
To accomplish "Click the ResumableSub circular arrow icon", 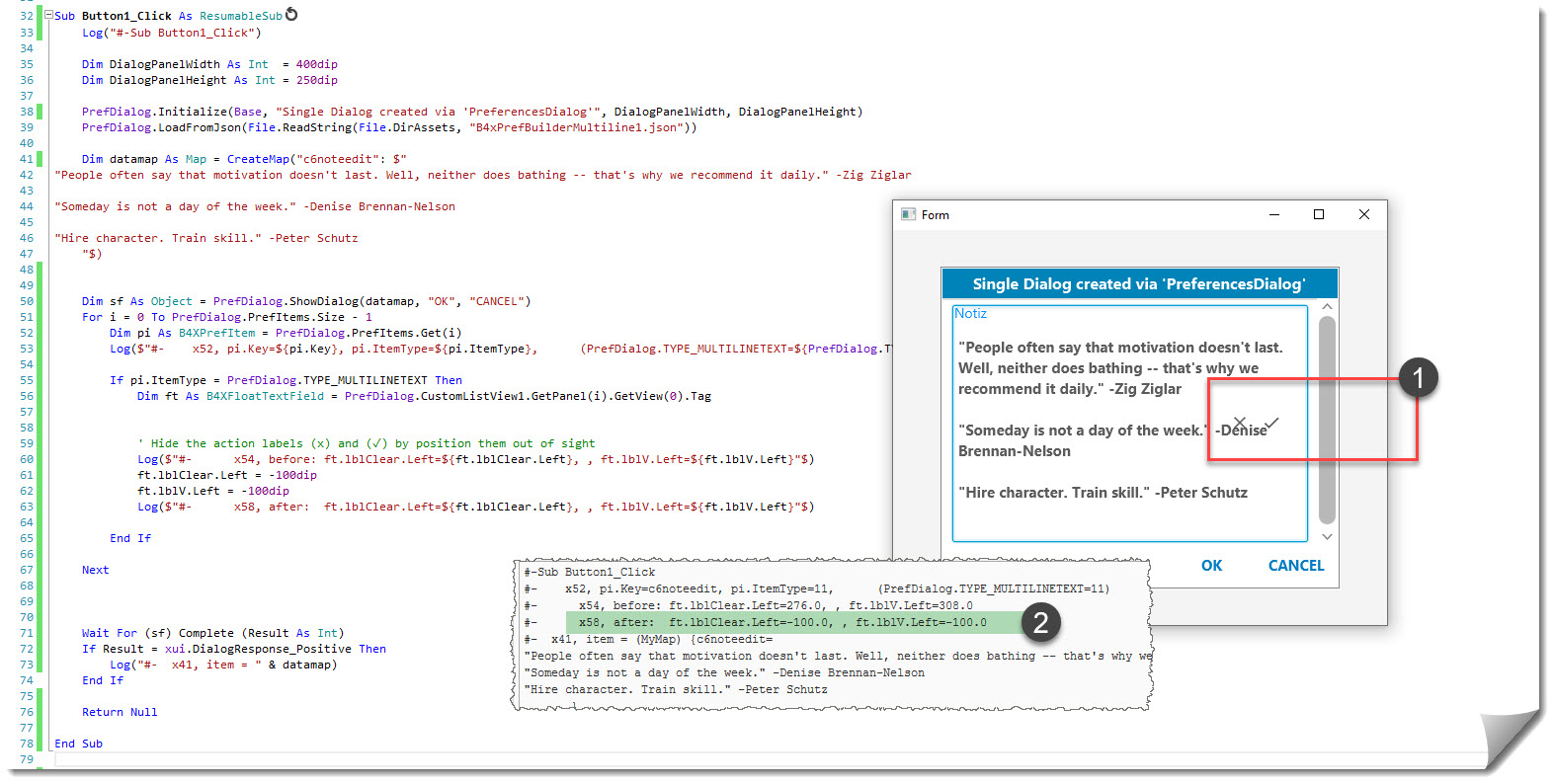I will [291, 15].
